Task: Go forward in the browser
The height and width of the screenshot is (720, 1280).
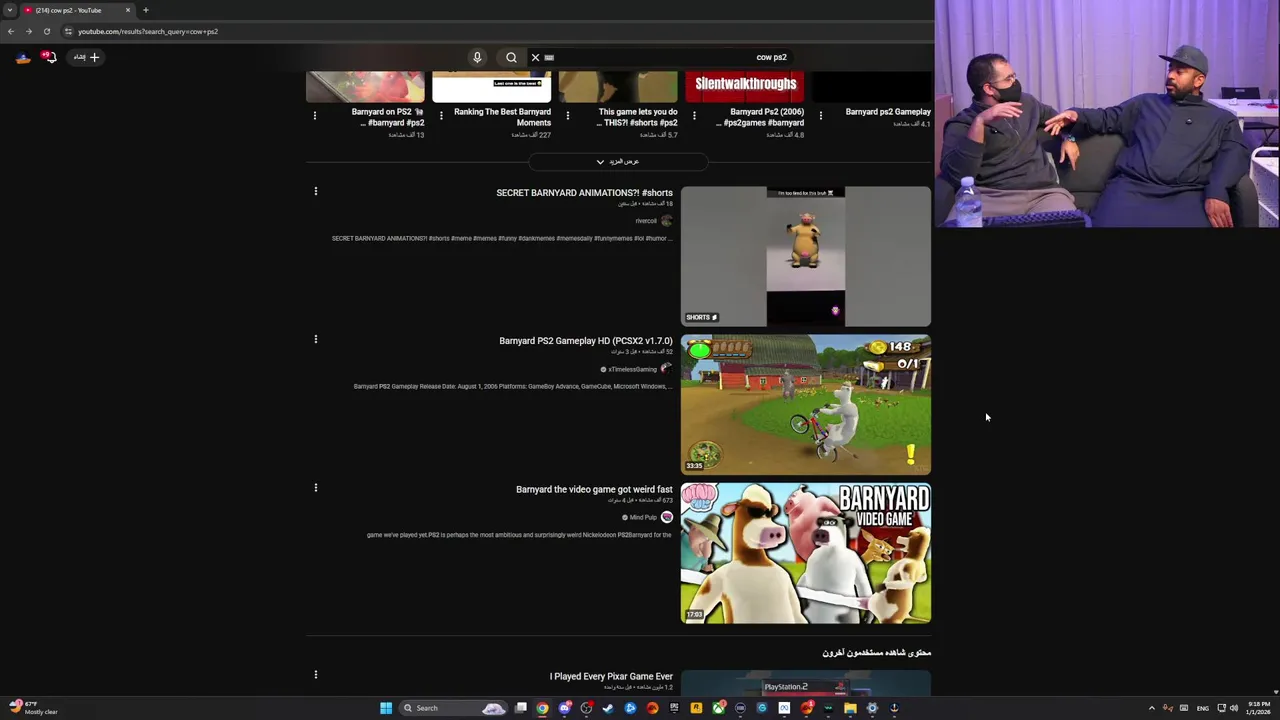Action: point(28,31)
